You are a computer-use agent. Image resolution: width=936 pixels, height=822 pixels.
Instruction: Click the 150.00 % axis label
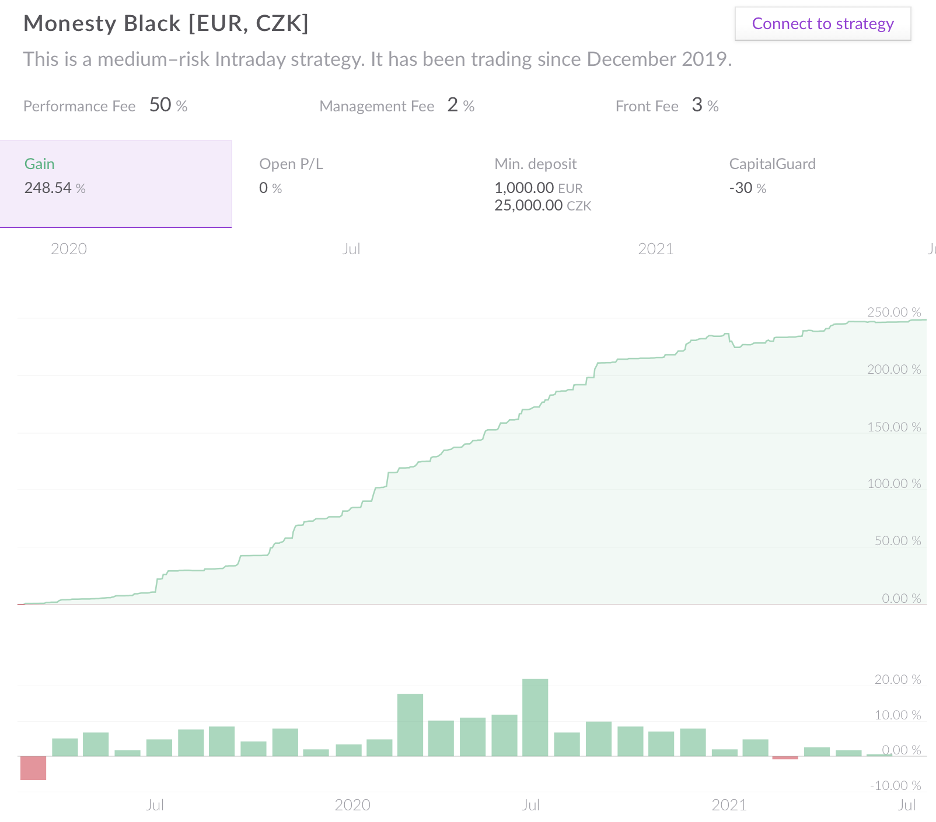coord(894,427)
